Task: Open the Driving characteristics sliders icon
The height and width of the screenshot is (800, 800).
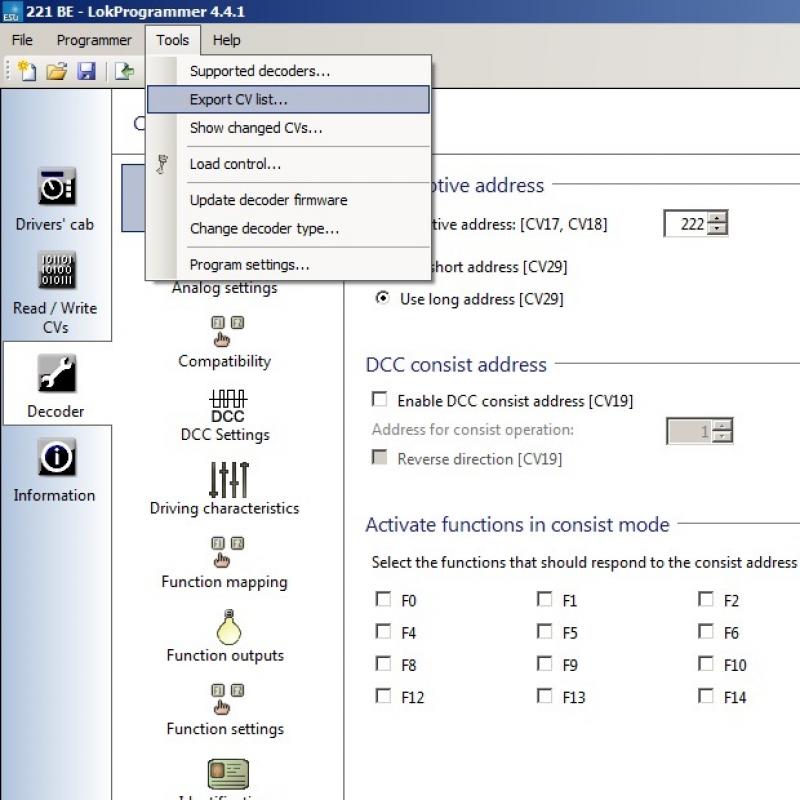Action: 229,480
